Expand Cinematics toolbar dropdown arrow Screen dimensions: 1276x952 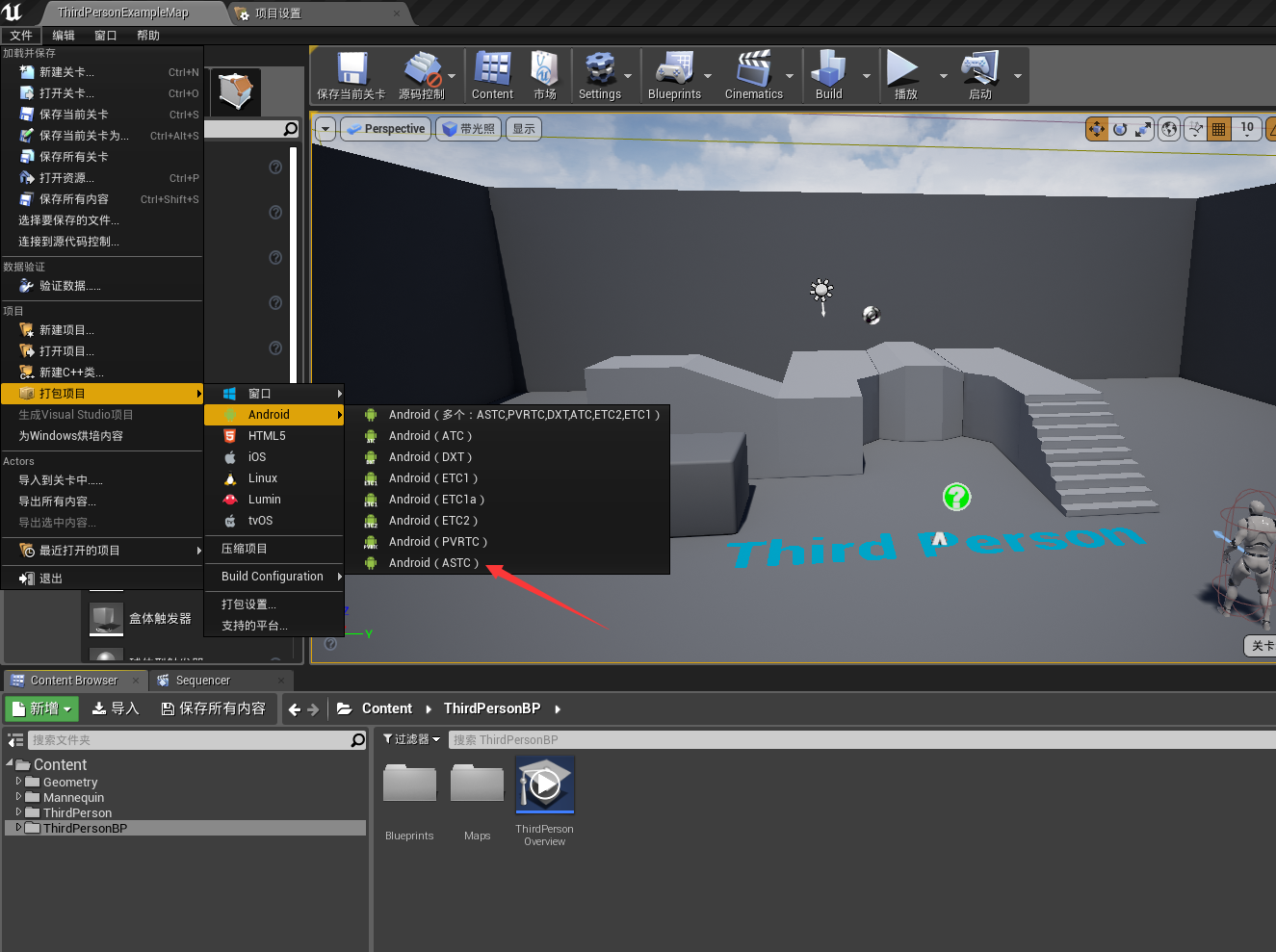point(790,76)
